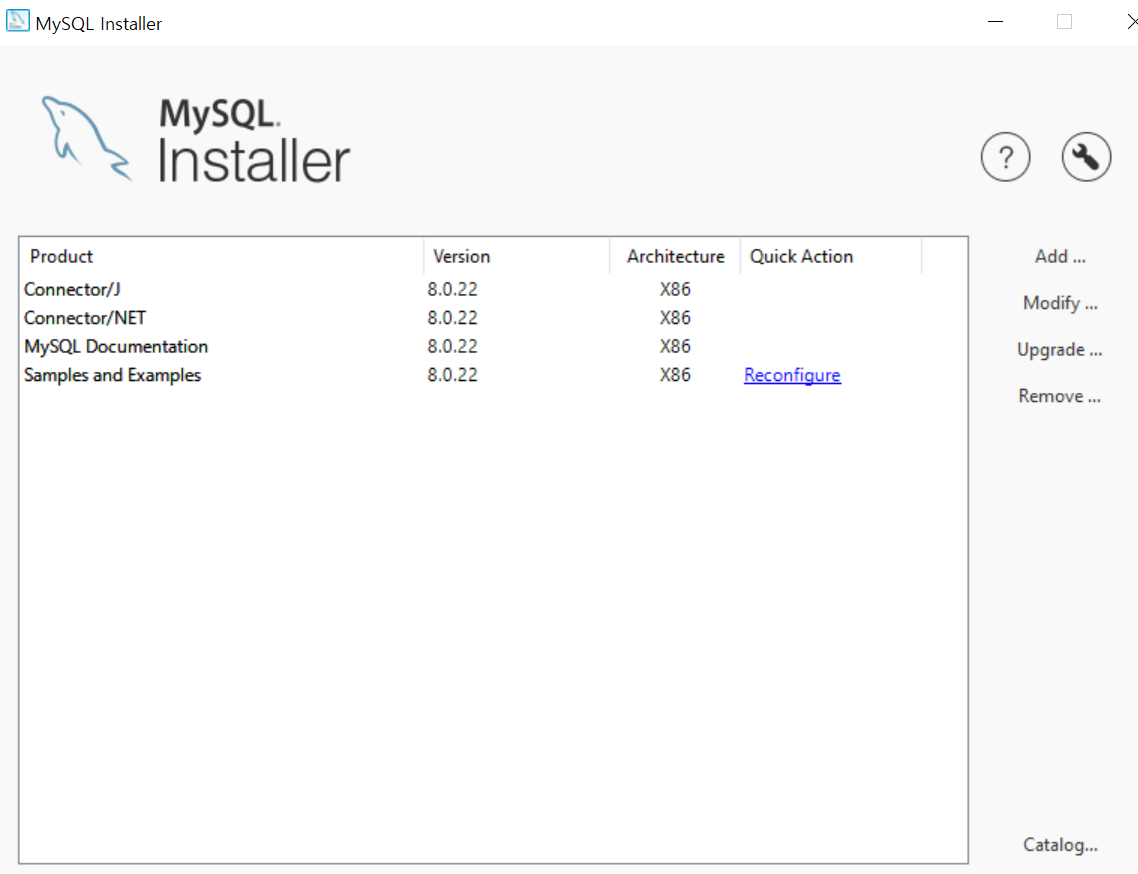Open installer options wrench icon
This screenshot has width=1138, height=874.
click(1086, 157)
